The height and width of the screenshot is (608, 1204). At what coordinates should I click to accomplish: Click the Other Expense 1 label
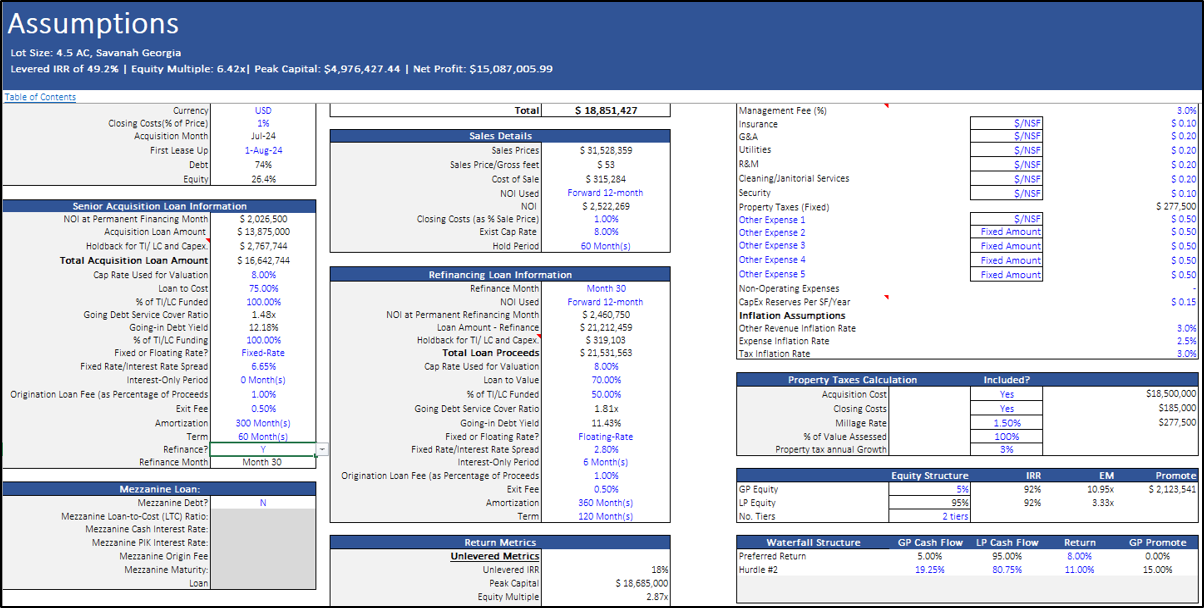tap(771, 219)
